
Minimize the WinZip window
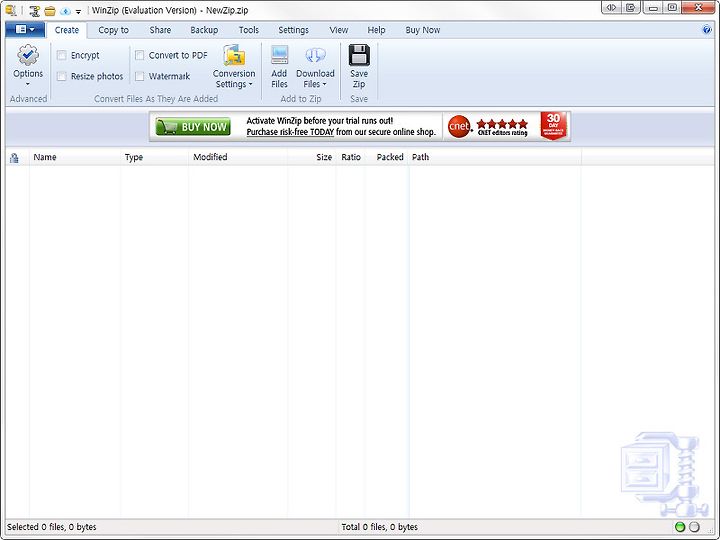click(653, 8)
